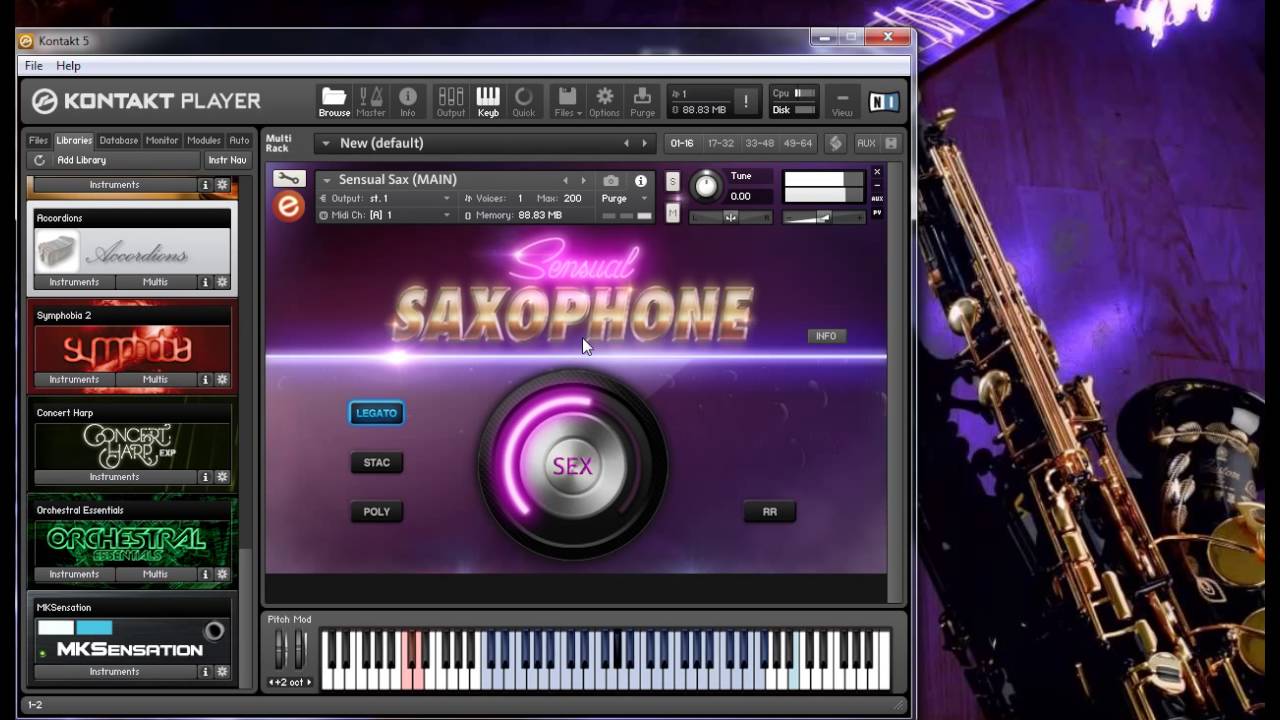Open Accordions library settings gear
Viewport: 1280px width, 720px height.
click(222, 282)
